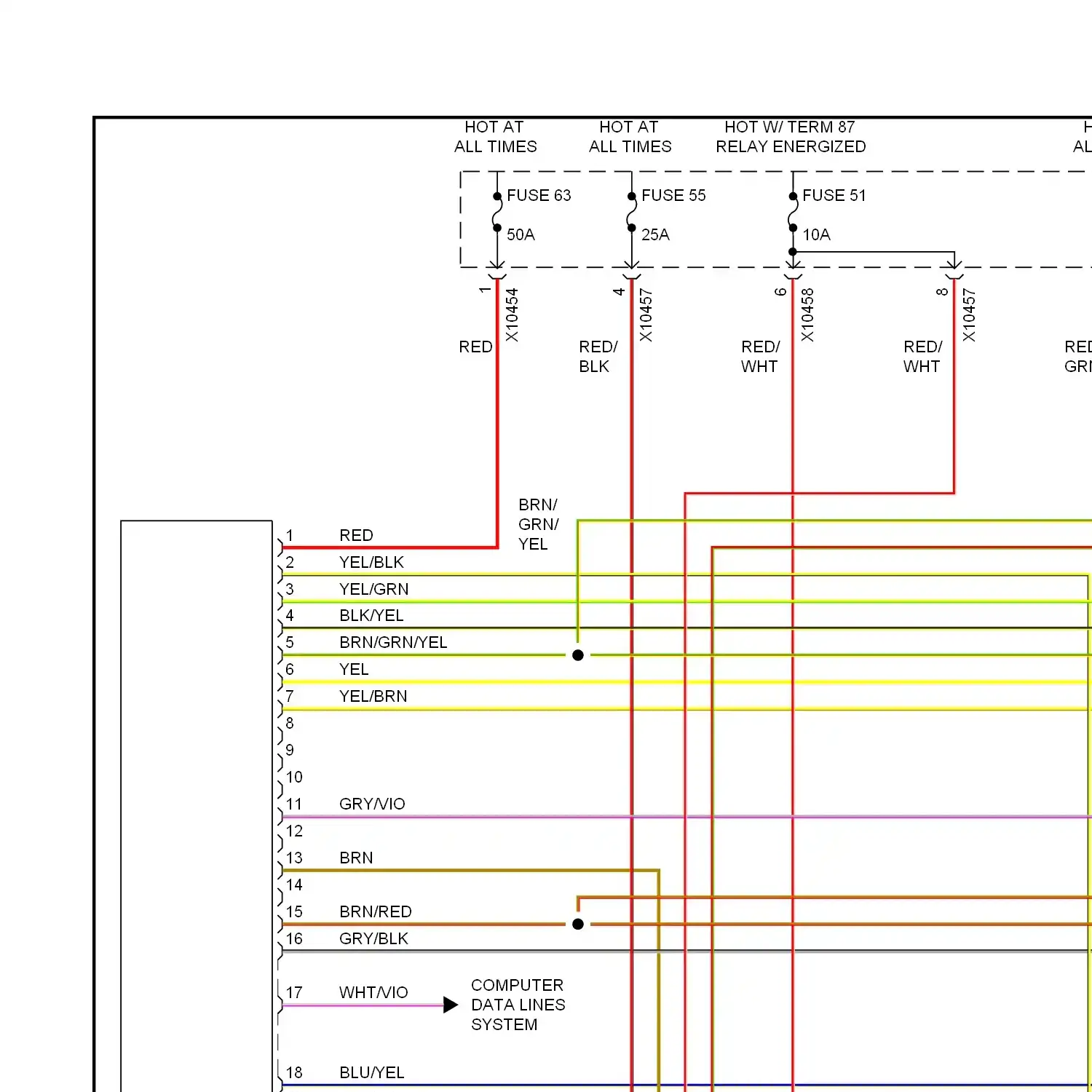Click the arrowhead pointing to COMPUTER DATA LINES
Viewport: 1092px width, 1092px height.
[451, 1005]
